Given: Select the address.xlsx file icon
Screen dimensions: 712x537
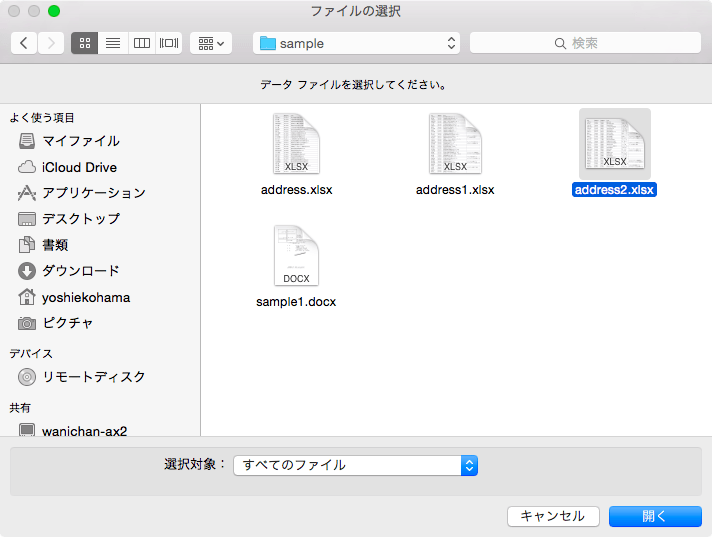Looking at the screenshot, I should point(297,144).
